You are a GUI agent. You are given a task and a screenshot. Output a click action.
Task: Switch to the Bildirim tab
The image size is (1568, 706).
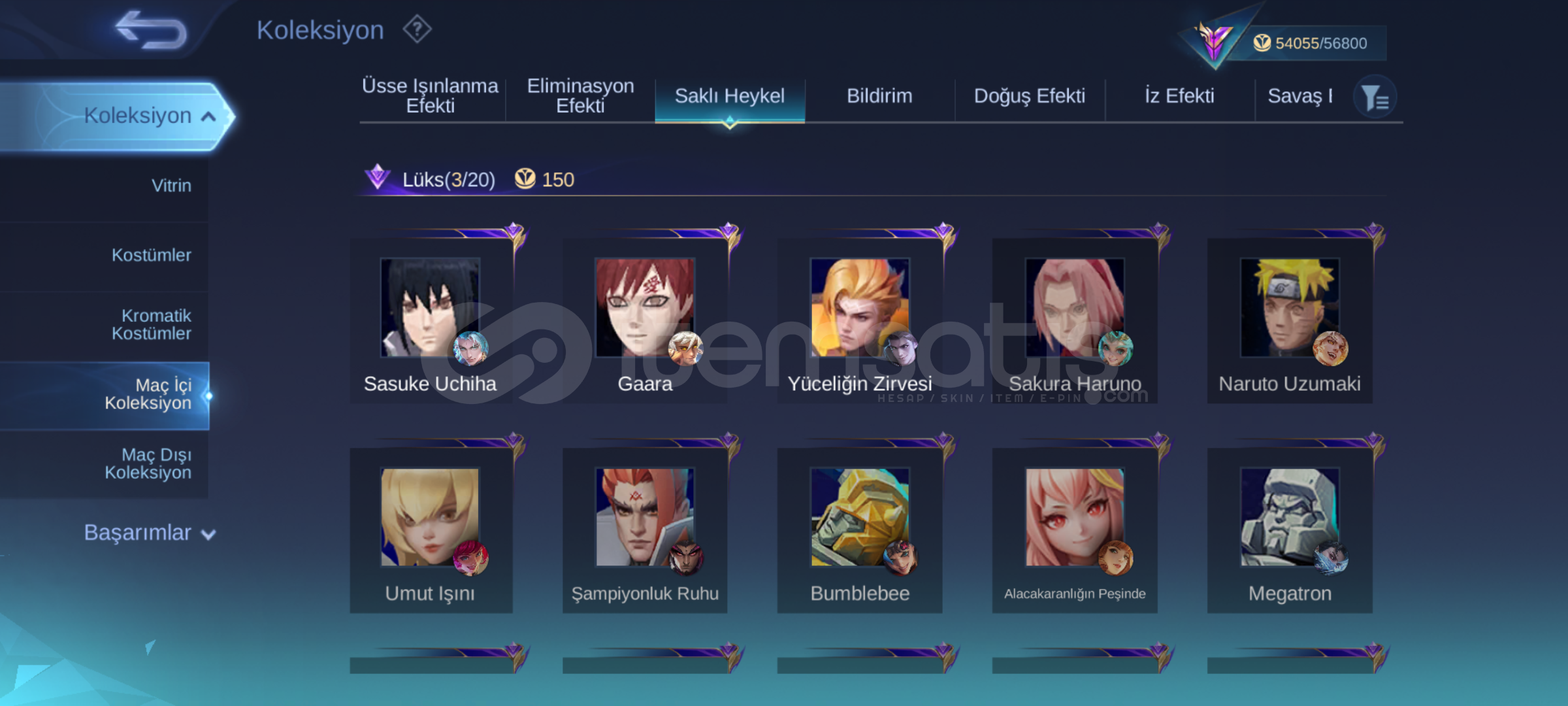879,97
